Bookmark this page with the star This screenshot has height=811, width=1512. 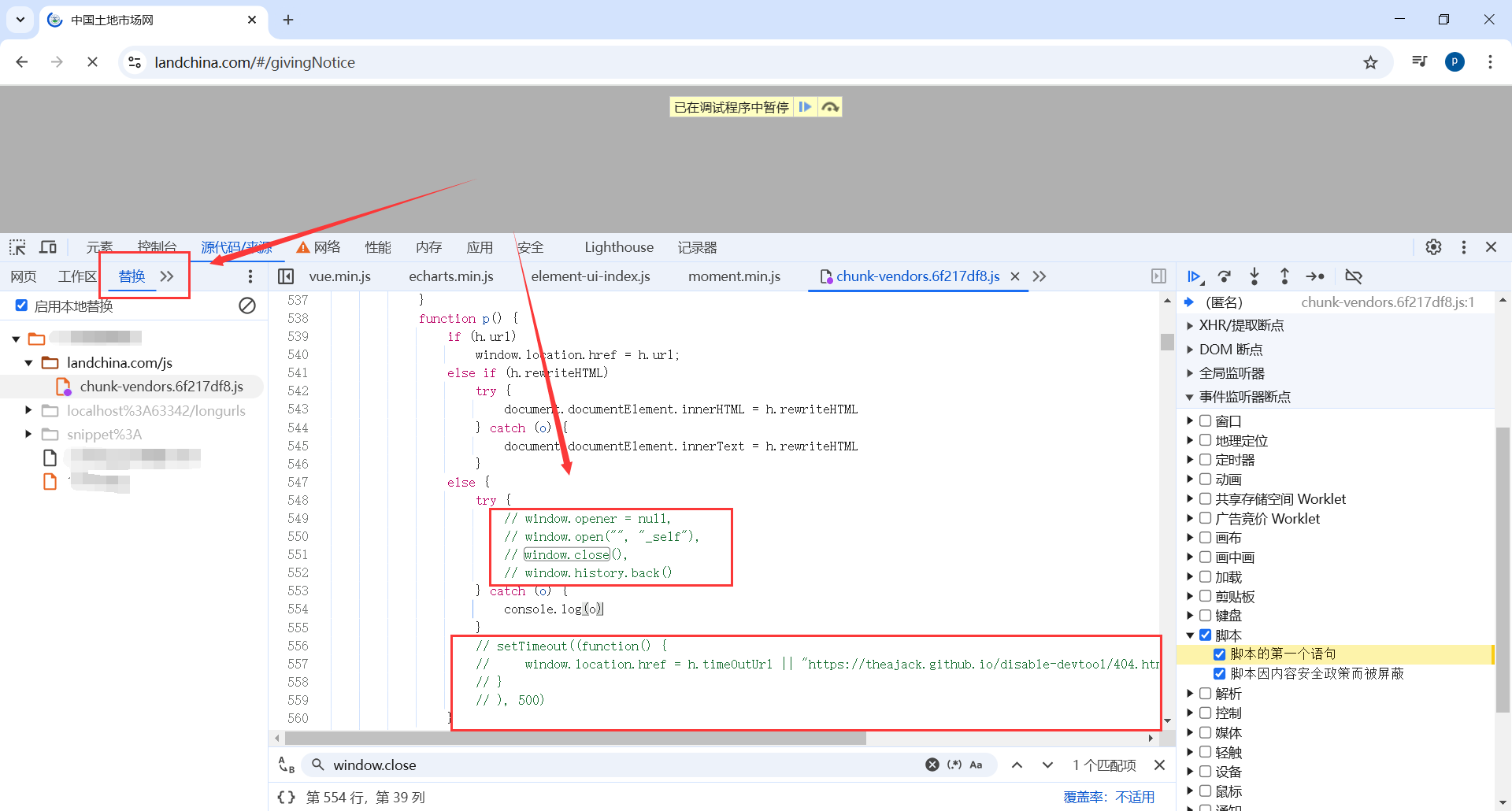[1371, 62]
